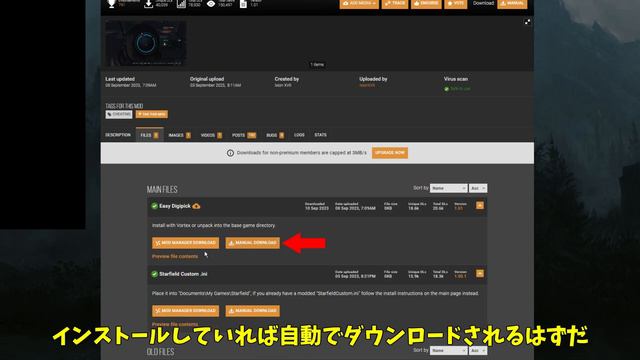Open Old Files Sort by Name dropdown
Screen dimensions: 640x360
tap(448, 351)
